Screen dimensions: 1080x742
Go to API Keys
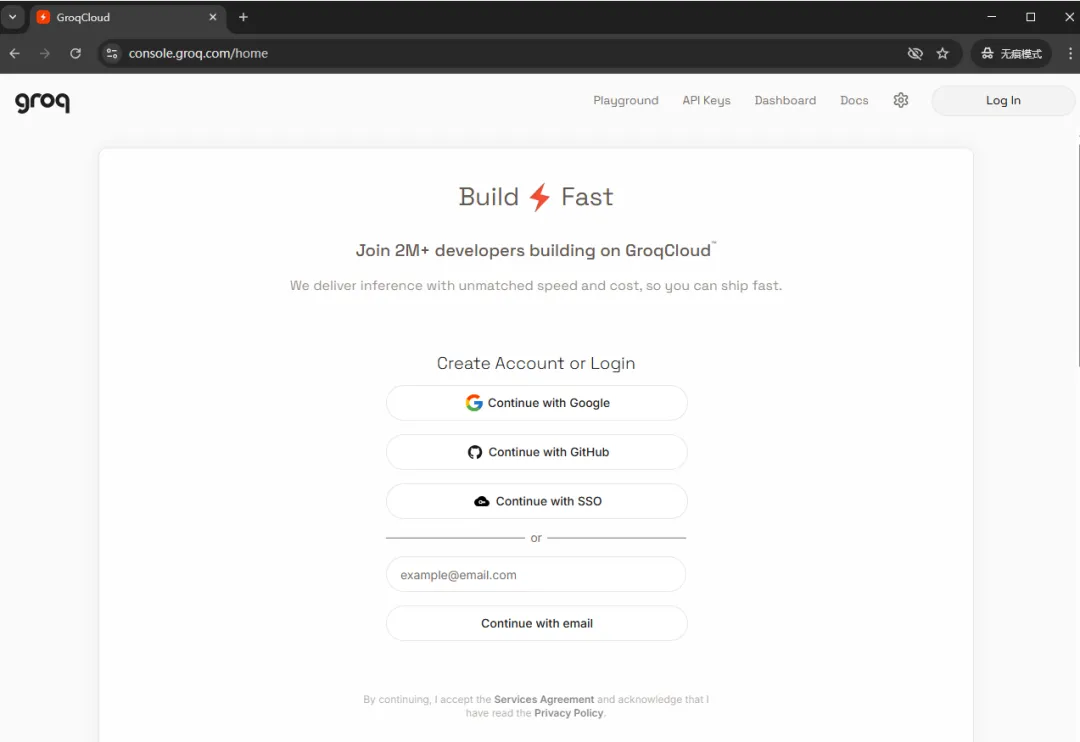[706, 101]
